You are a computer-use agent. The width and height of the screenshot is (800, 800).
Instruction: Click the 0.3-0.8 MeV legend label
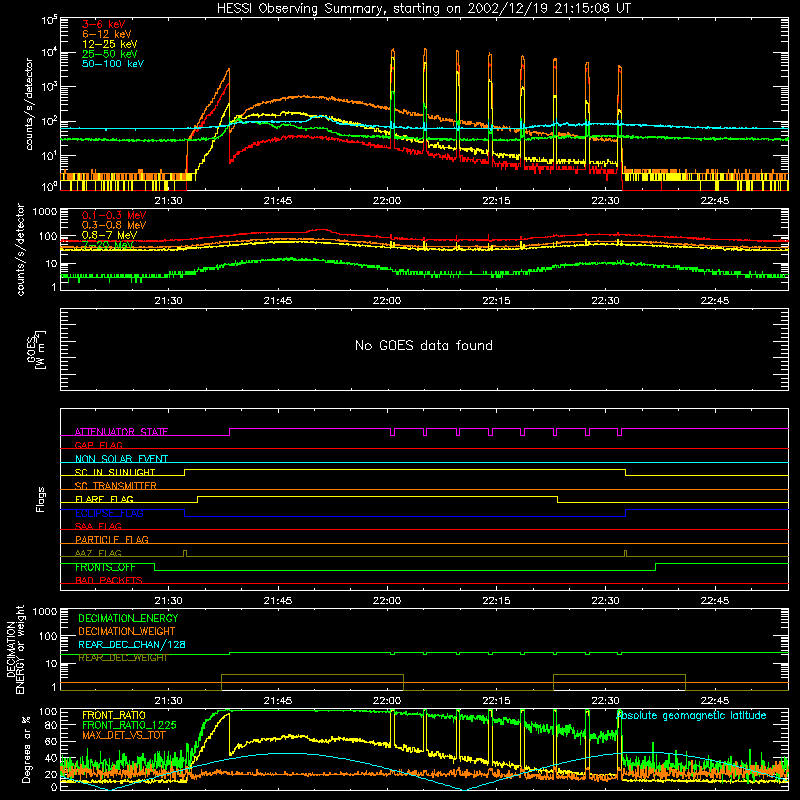coord(114,225)
